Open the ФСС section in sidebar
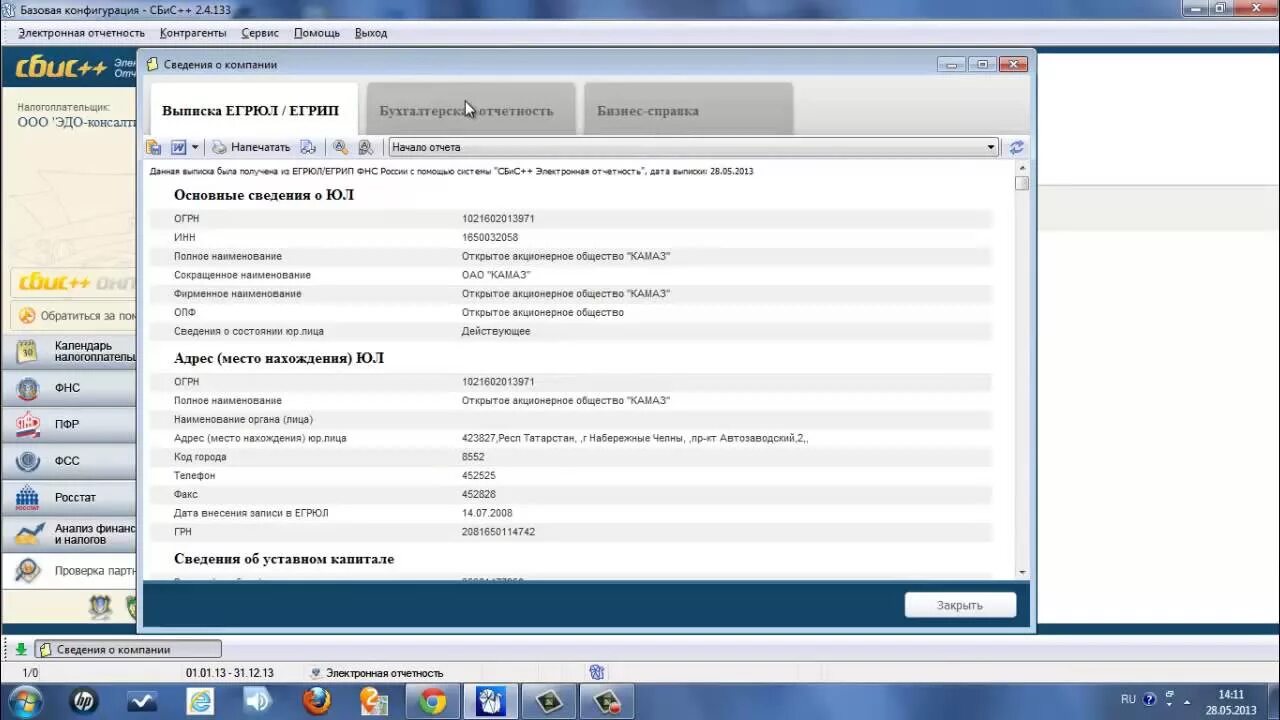The width and height of the screenshot is (1280, 720). click(70, 461)
